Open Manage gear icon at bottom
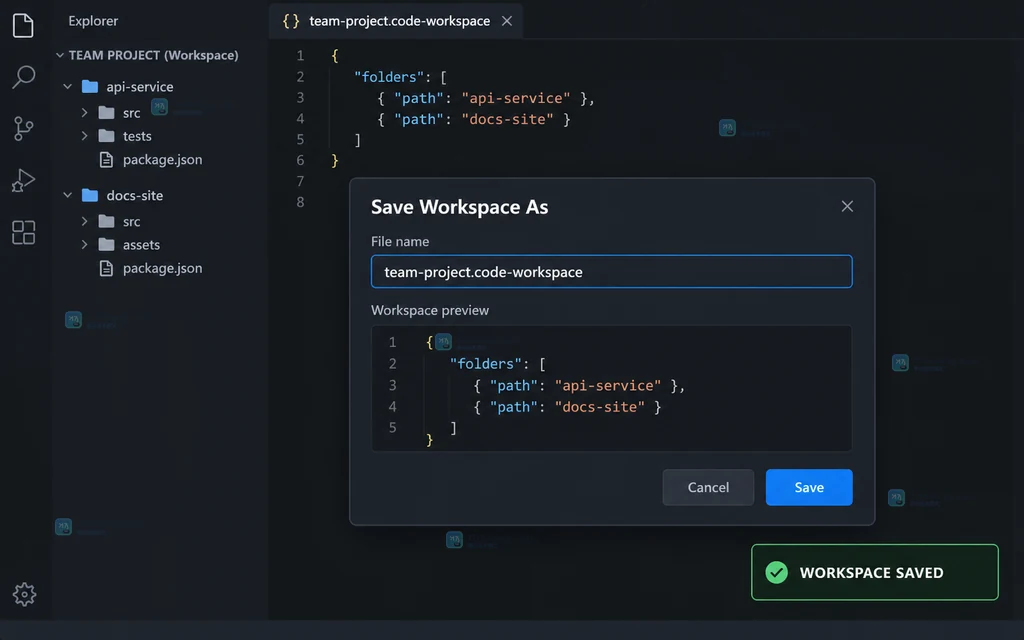Image resolution: width=1024 pixels, height=640 pixels. pyautogui.click(x=24, y=594)
